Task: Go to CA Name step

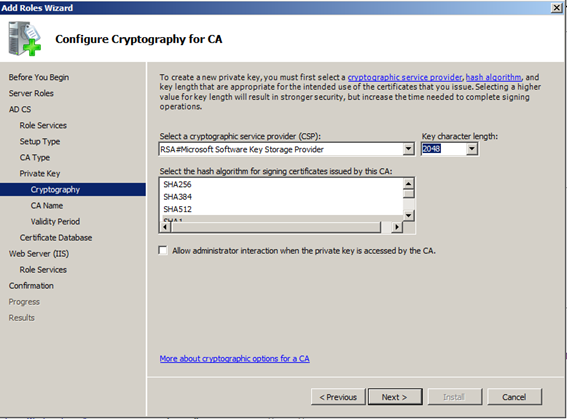Action: click(x=47, y=205)
